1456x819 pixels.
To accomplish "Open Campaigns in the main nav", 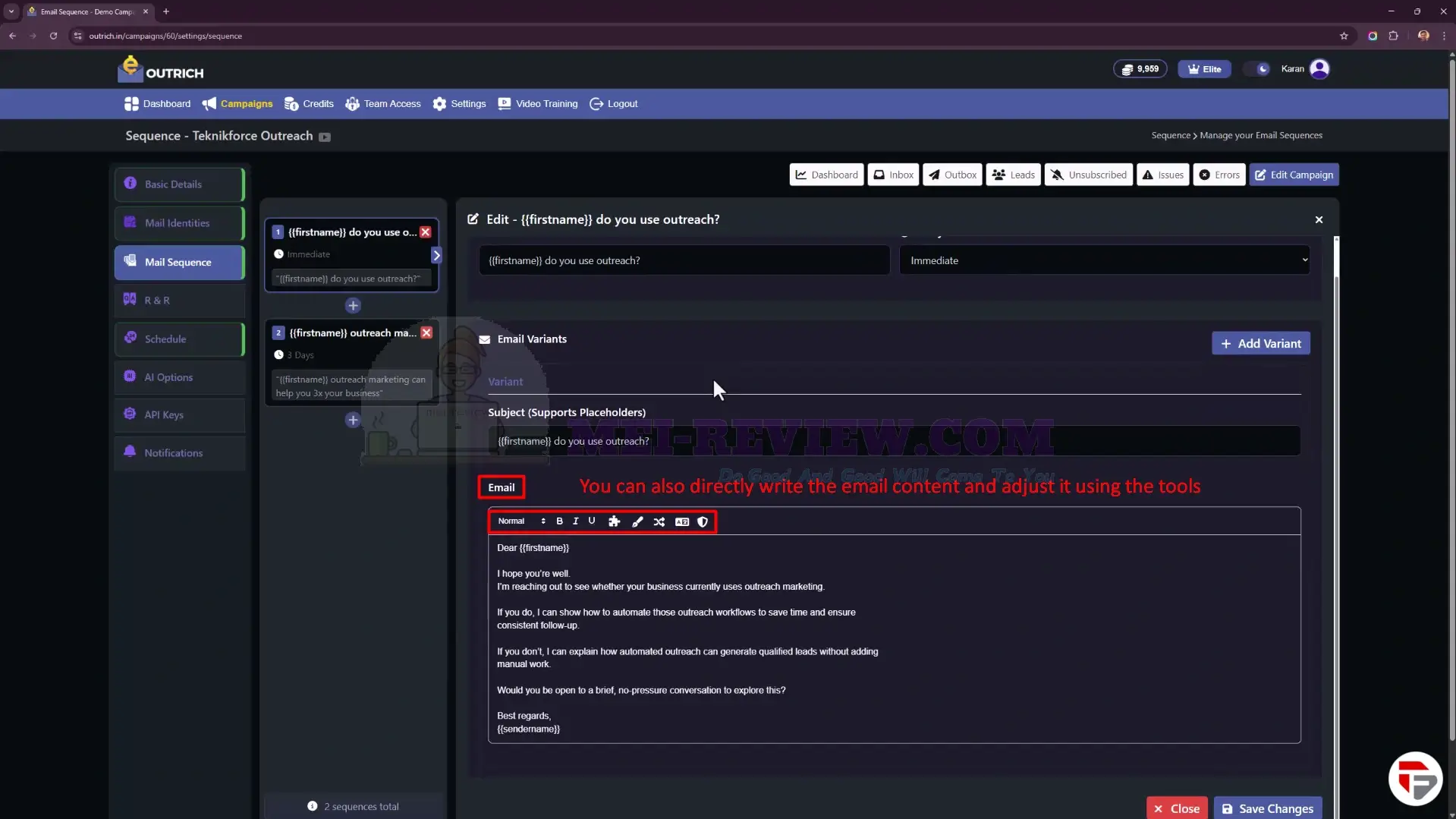I will [x=237, y=104].
